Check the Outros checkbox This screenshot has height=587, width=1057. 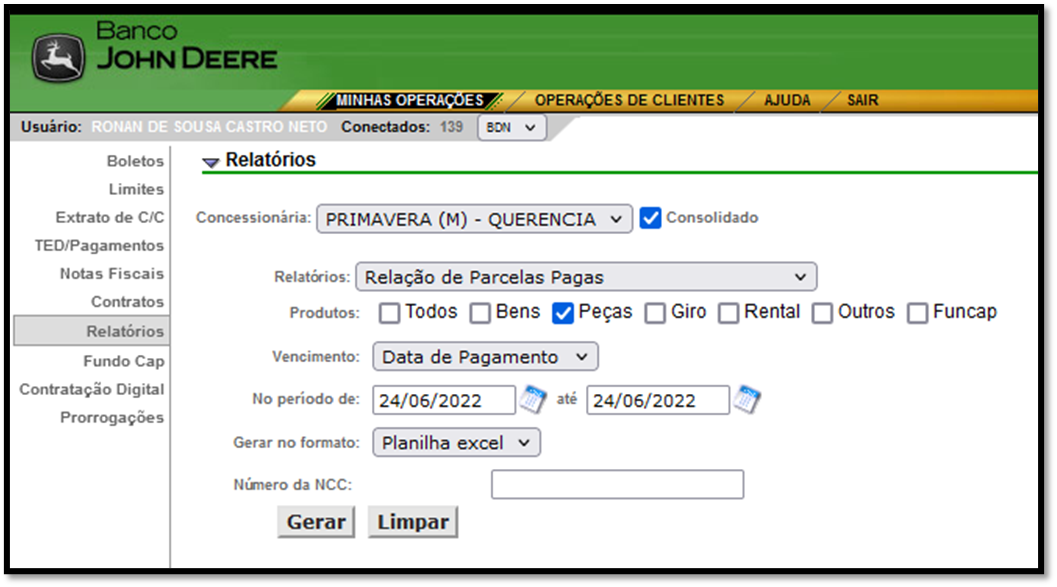[822, 313]
